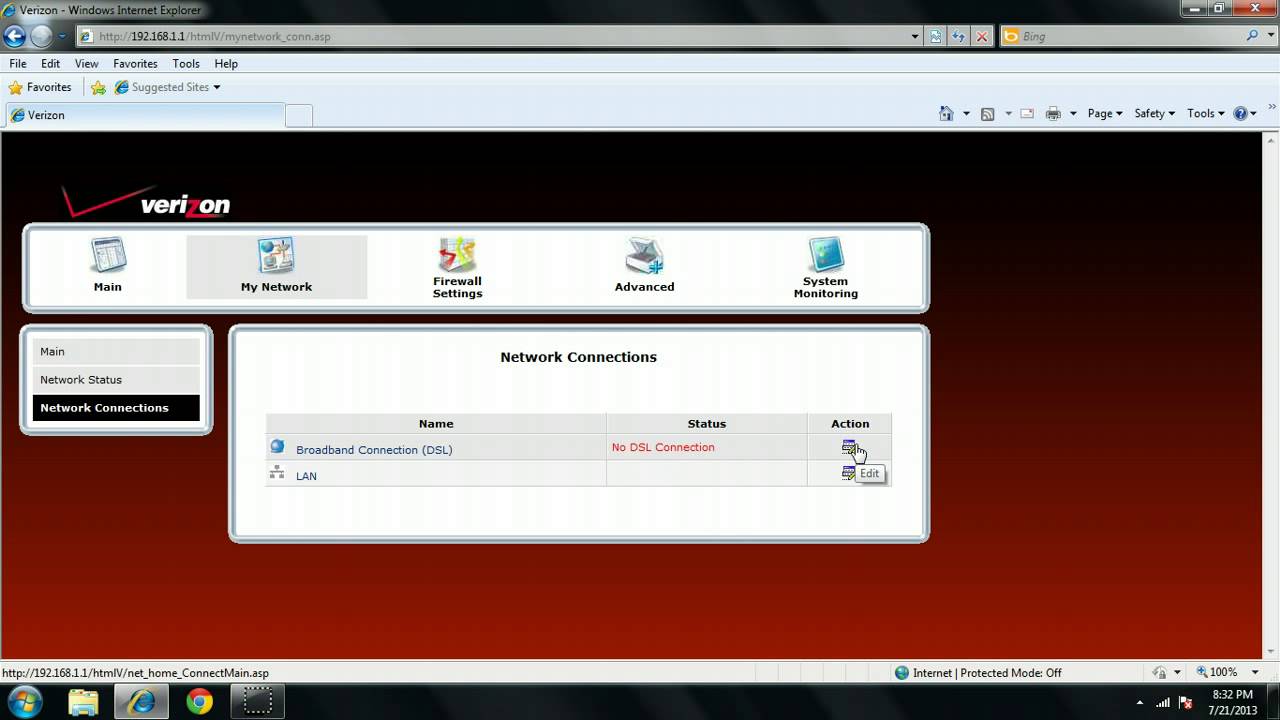This screenshot has height=720, width=1280.
Task: Click the network icon beside LAN
Action: point(277,473)
